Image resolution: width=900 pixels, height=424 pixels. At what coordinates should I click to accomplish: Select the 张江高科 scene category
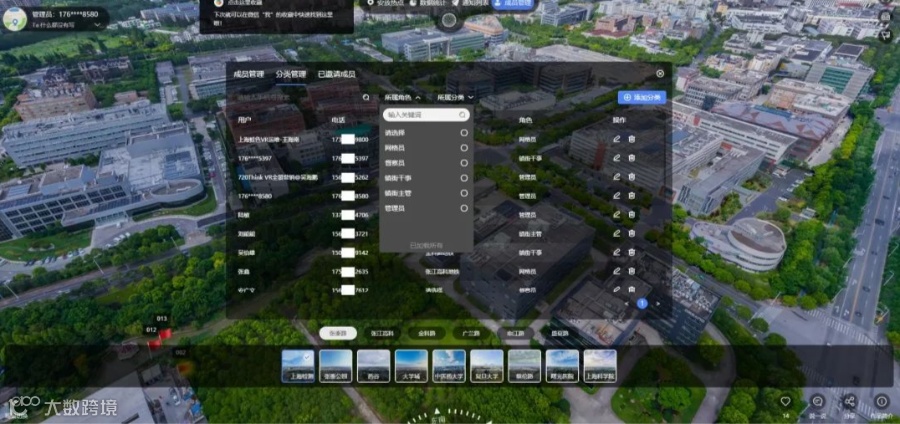click(x=382, y=333)
